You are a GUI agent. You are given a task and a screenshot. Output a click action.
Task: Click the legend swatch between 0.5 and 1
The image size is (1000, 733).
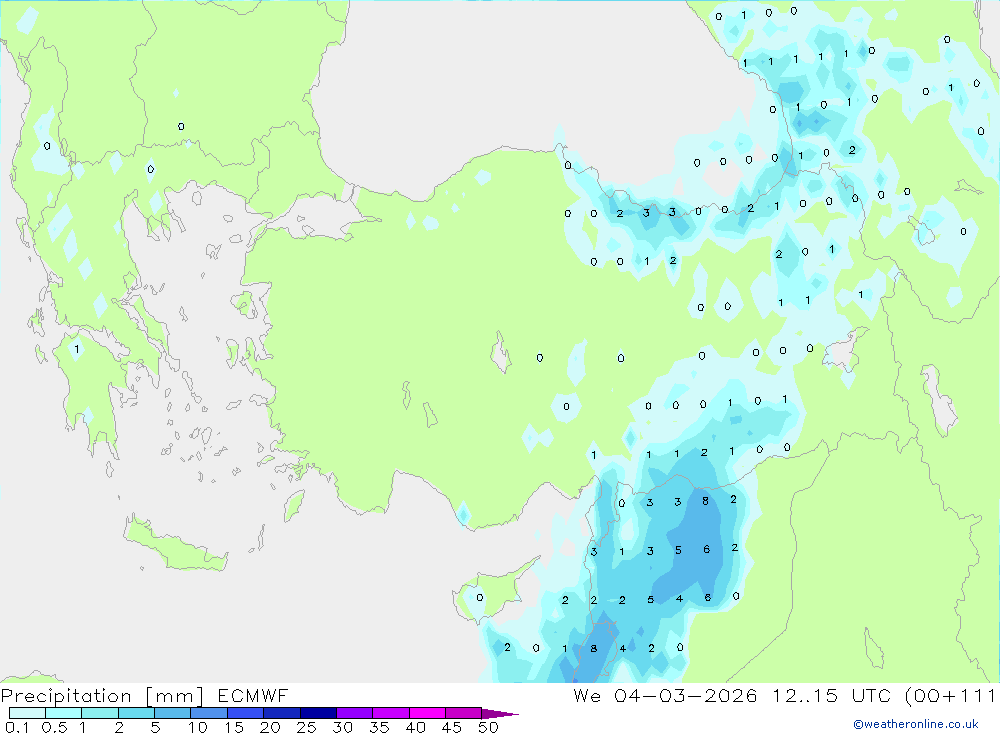pos(64,713)
